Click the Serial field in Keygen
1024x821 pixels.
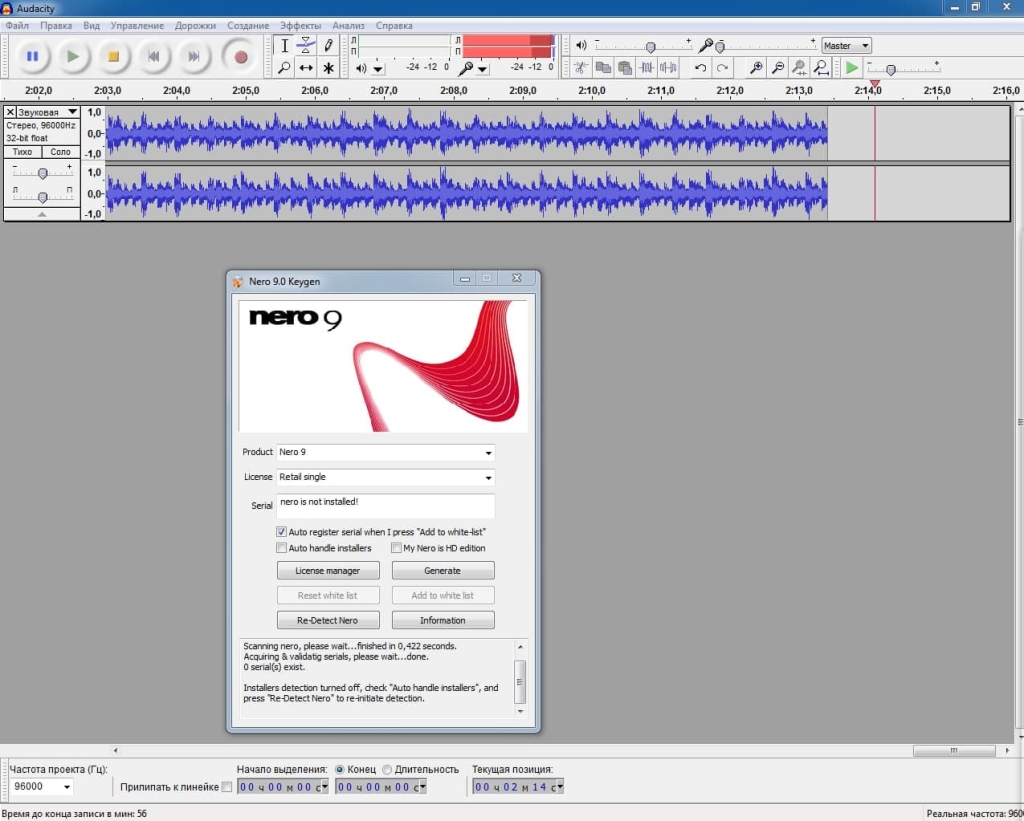[385, 506]
